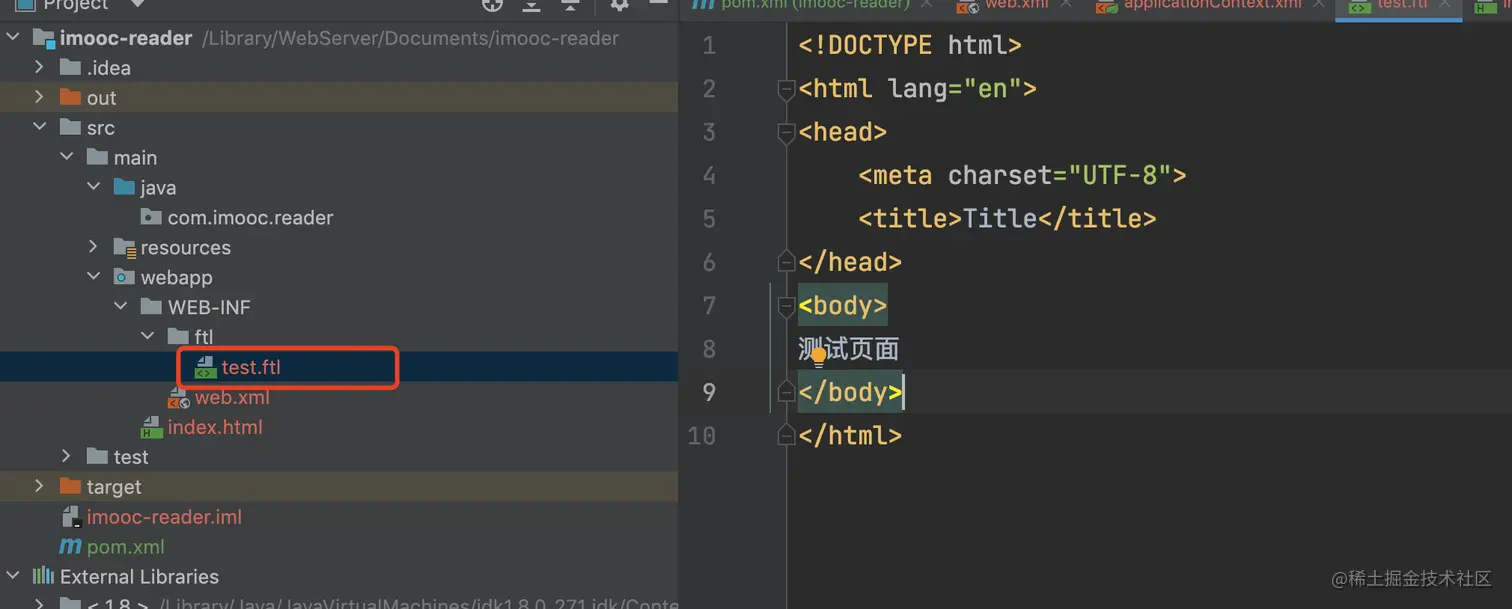Collapse the webapp folder
The image size is (1512, 609).
(94, 277)
